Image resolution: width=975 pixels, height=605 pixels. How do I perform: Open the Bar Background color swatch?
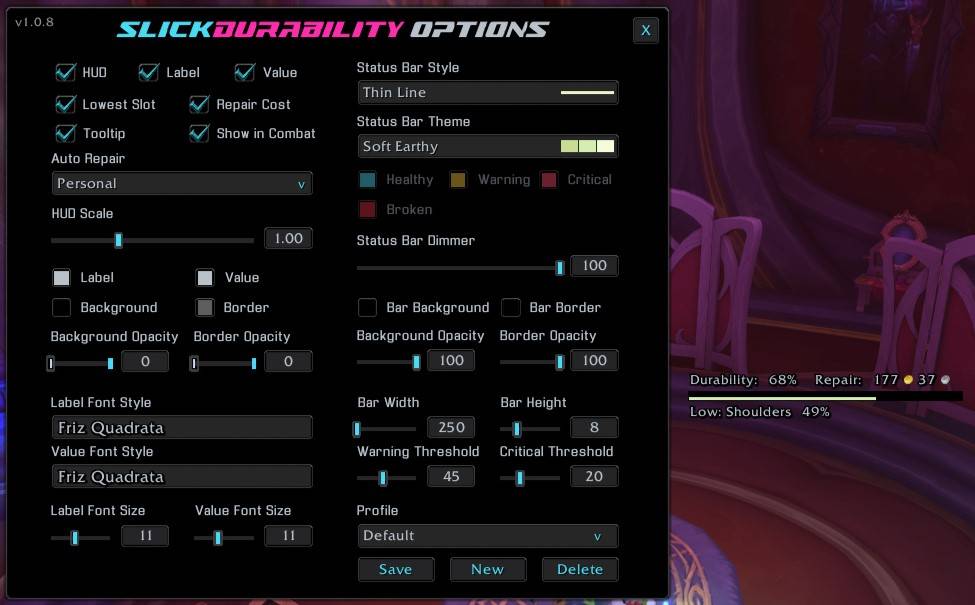pos(367,307)
